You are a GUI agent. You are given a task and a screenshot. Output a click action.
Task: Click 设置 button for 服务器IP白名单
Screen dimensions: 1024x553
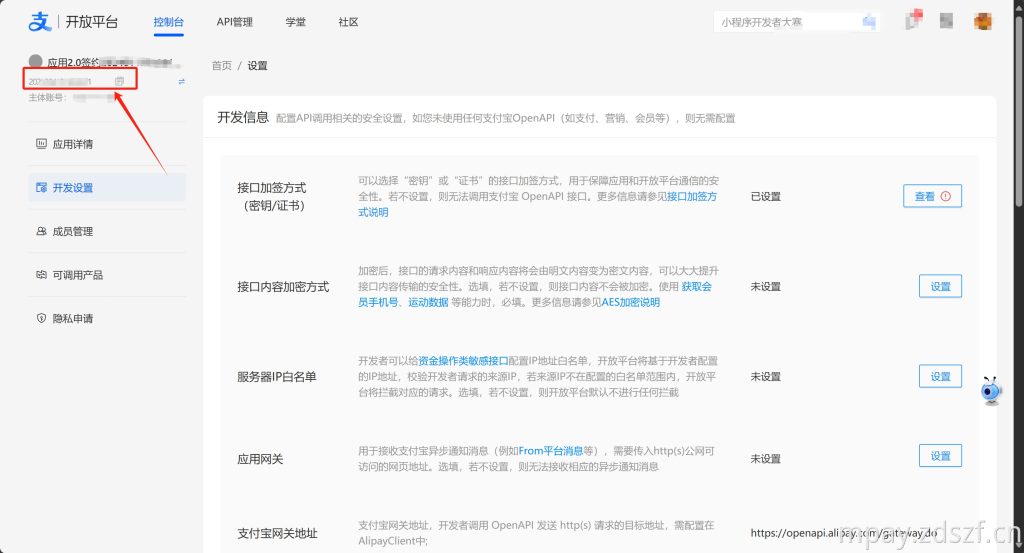pyautogui.click(x=940, y=376)
